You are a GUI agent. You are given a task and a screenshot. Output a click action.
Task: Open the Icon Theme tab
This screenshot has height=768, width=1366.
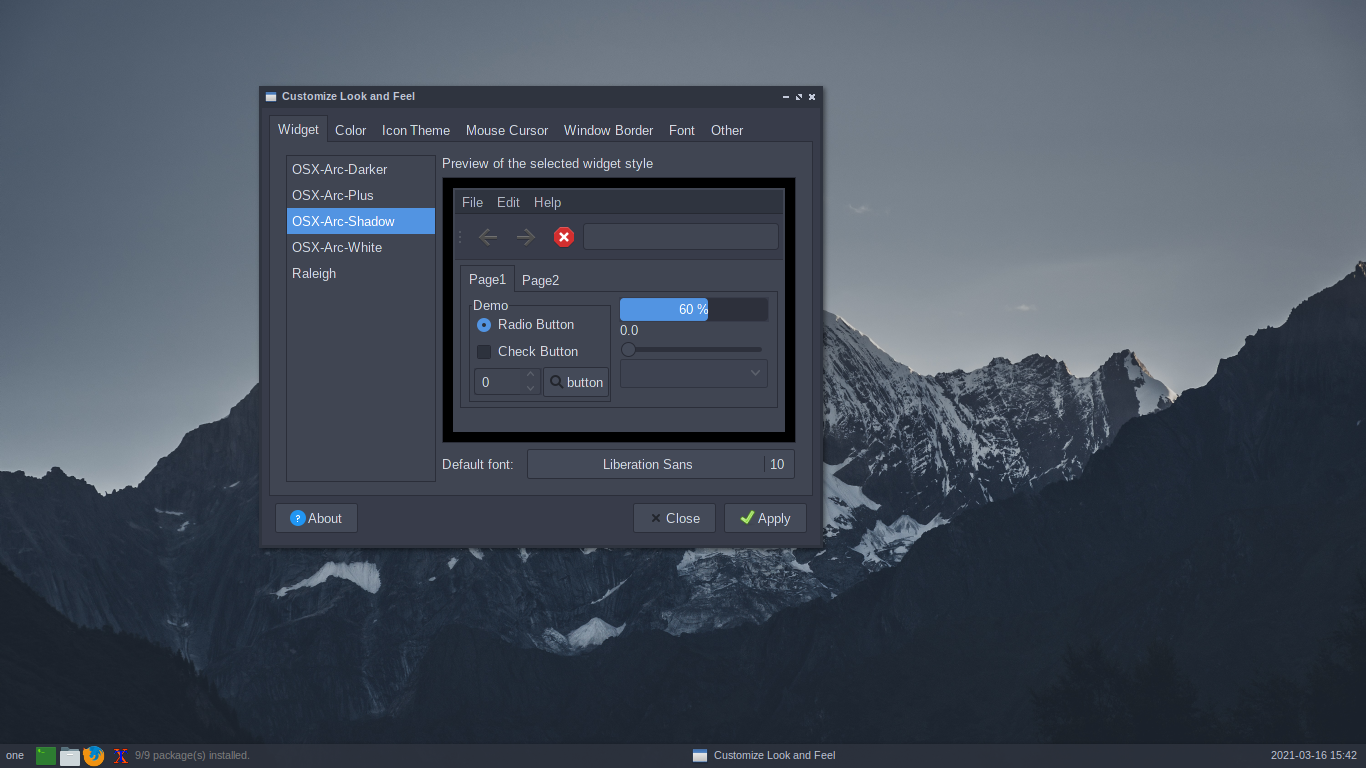point(416,130)
